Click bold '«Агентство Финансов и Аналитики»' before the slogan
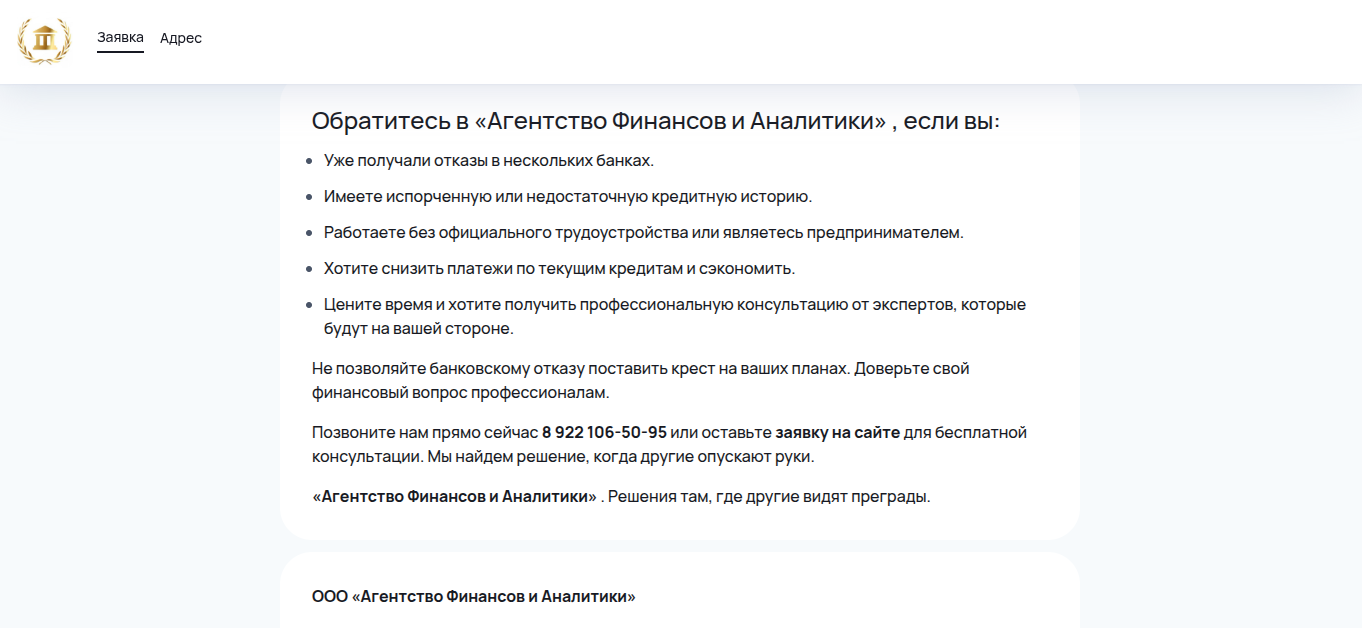Viewport: 1362px width, 628px height. tap(454, 497)
